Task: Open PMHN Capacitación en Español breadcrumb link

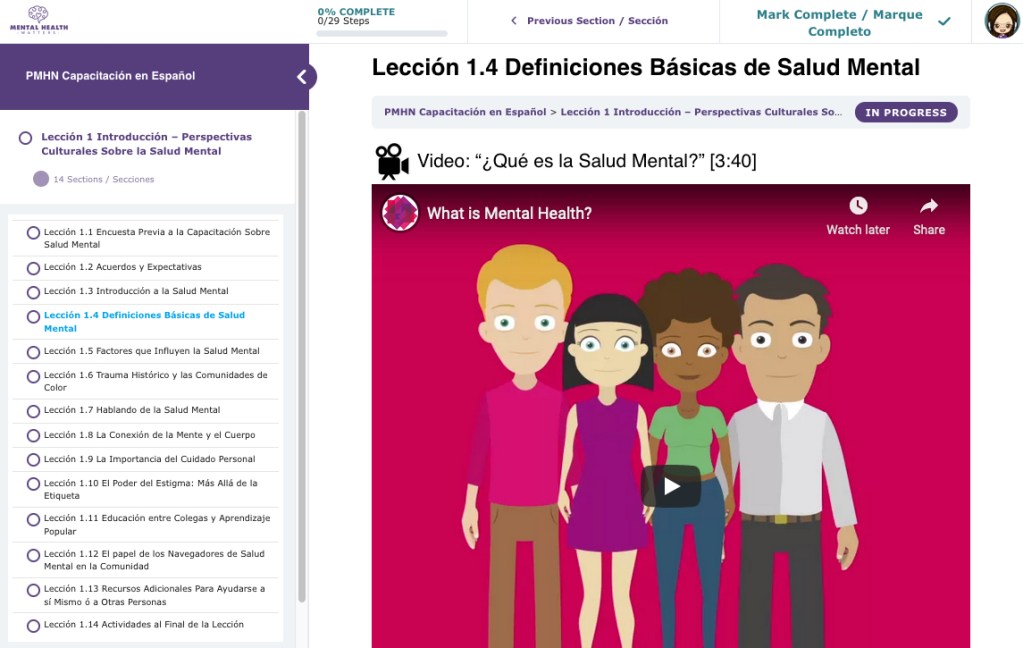Action: coord(463,112)
